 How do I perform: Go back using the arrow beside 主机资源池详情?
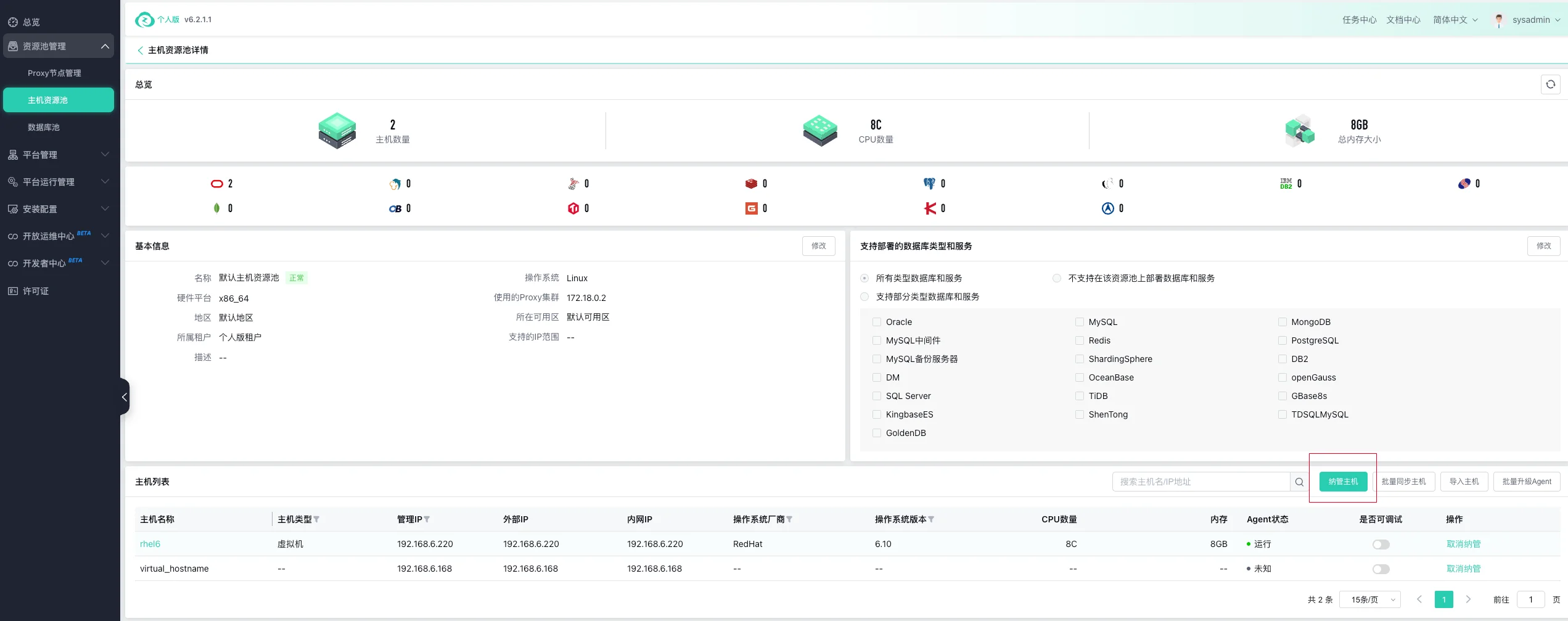140,50
